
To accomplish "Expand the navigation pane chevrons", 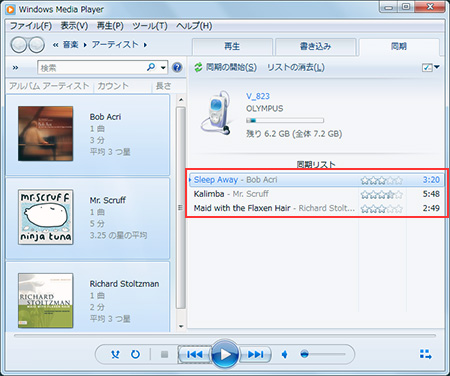I will point(15,68).
